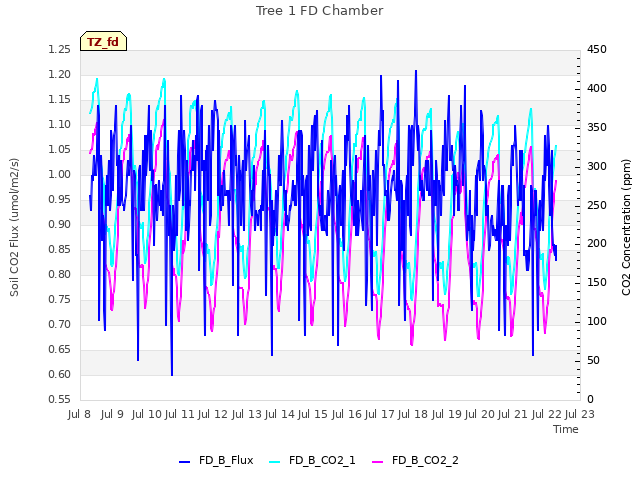Click the 0.55 left axis value
Image resolution: width=640 pixels, height=480 pixels.
click(60, 400)
